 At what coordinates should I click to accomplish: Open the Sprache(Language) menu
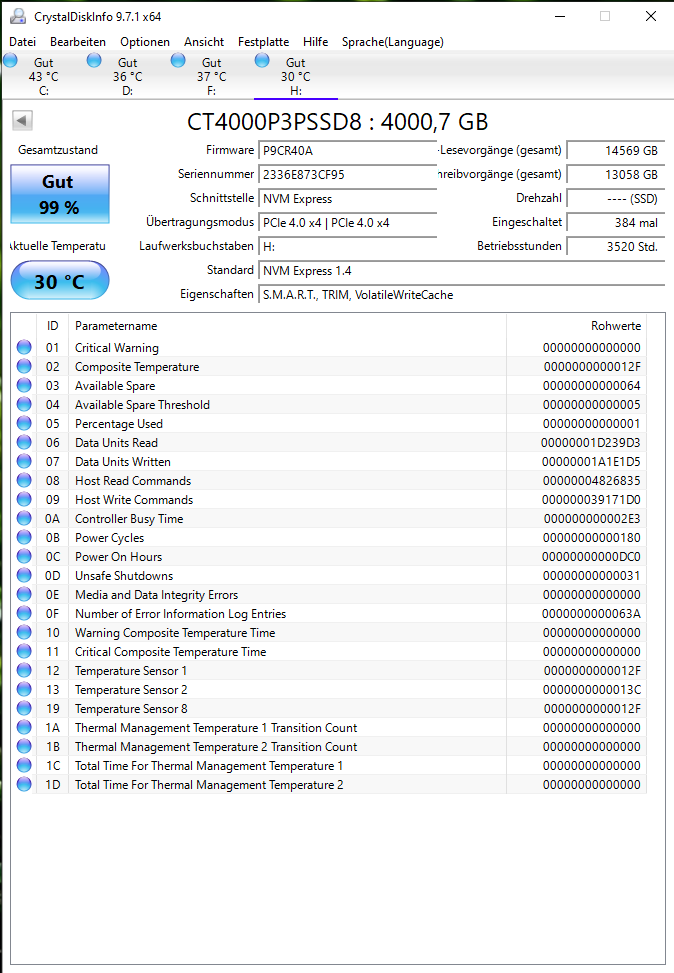click(x=393, y=42)
